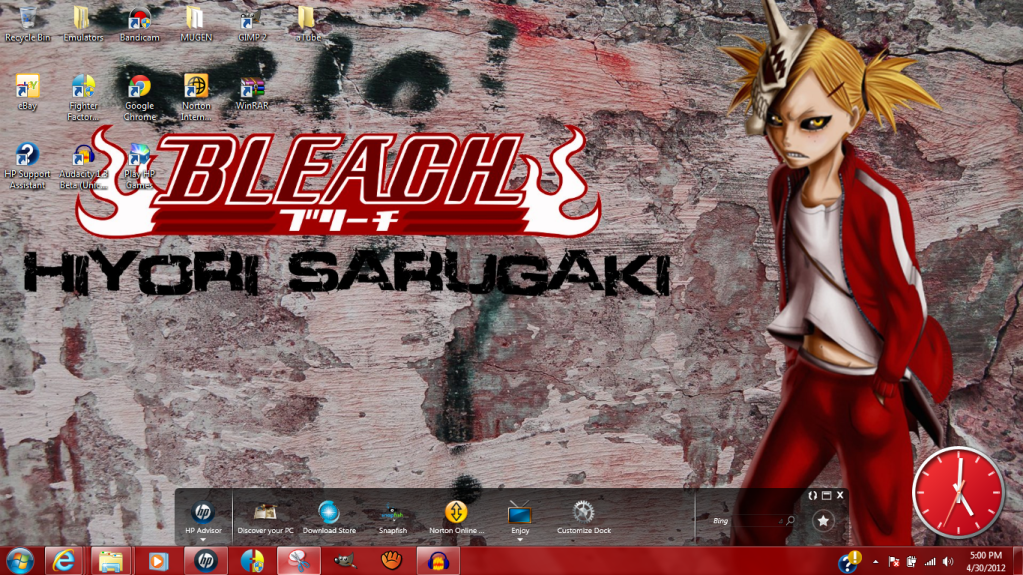The height and width of the screenshot is (575, 1023).
Task: Click the power battery tray icon
Action: point(911,562)
